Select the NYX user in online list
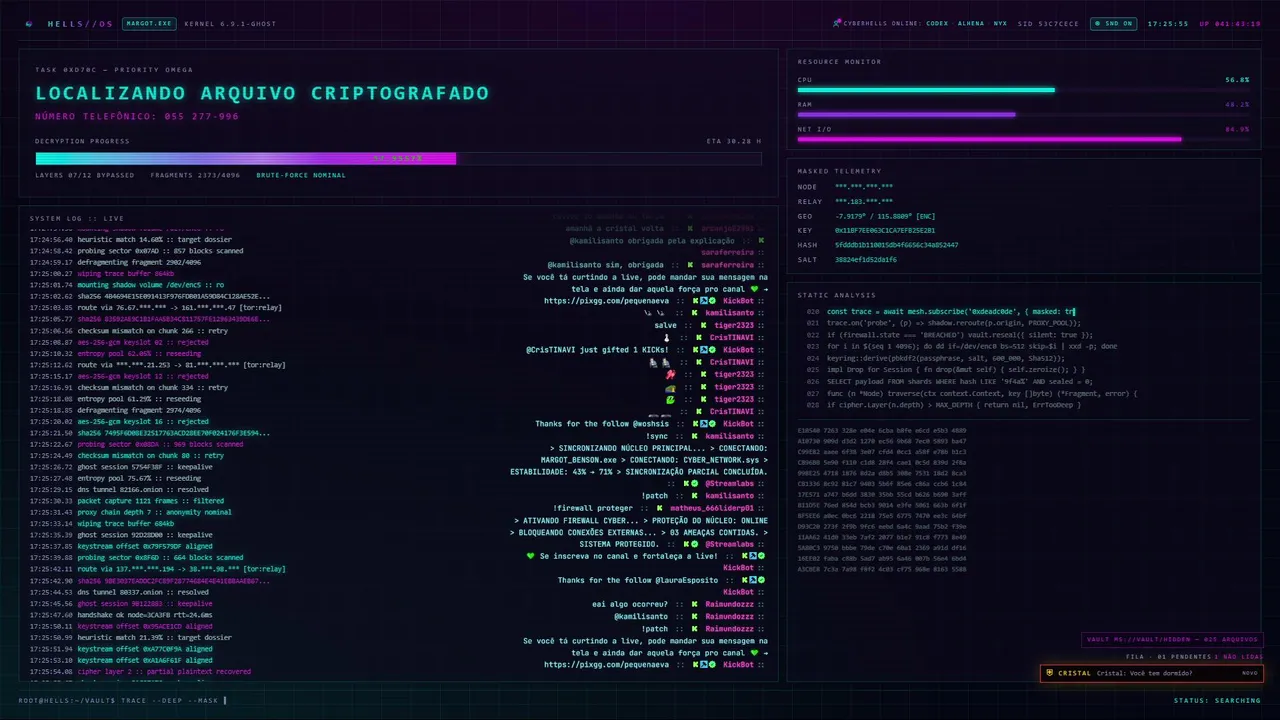Viewport: 1280px width, 720px height. [x=1001, y=23]
